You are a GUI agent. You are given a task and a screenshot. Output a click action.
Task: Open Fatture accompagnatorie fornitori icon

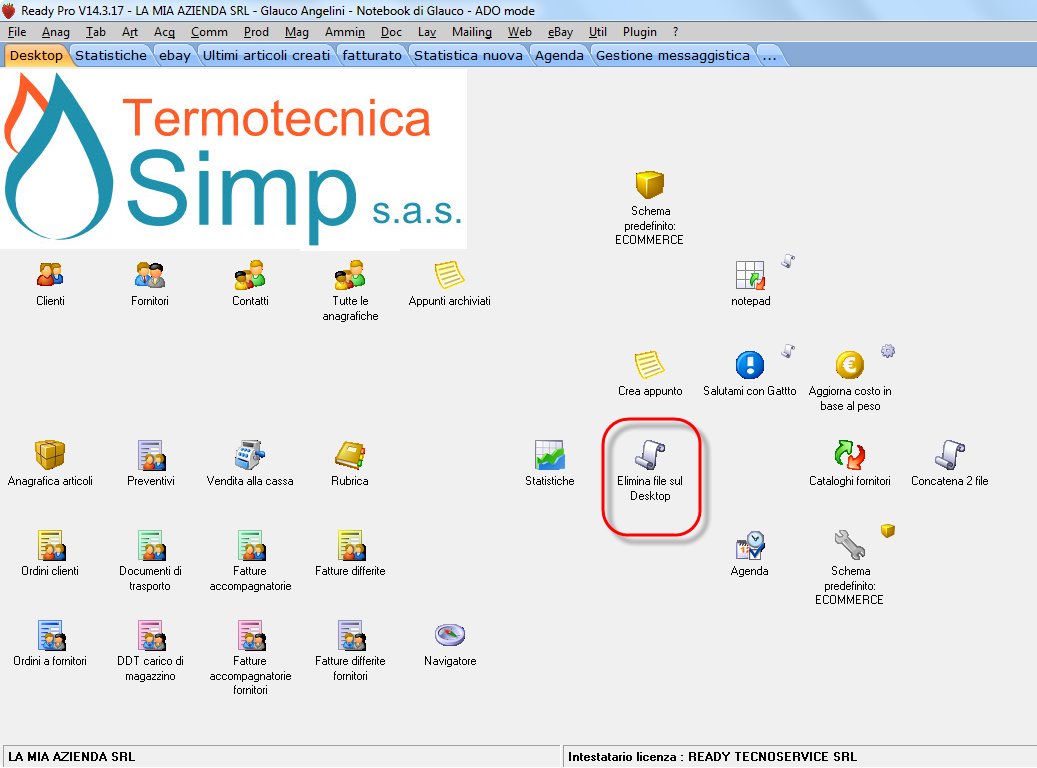[x=251, y=635]
